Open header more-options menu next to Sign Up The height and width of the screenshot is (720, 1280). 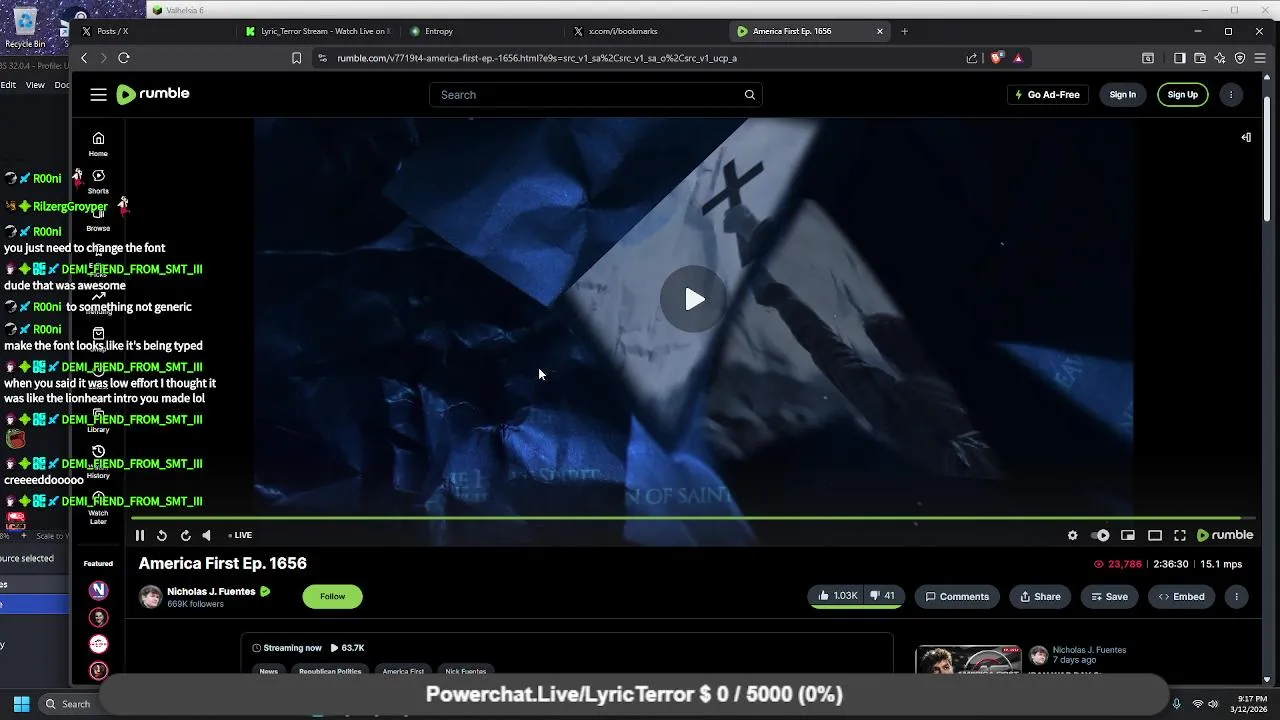point(1231,94)
